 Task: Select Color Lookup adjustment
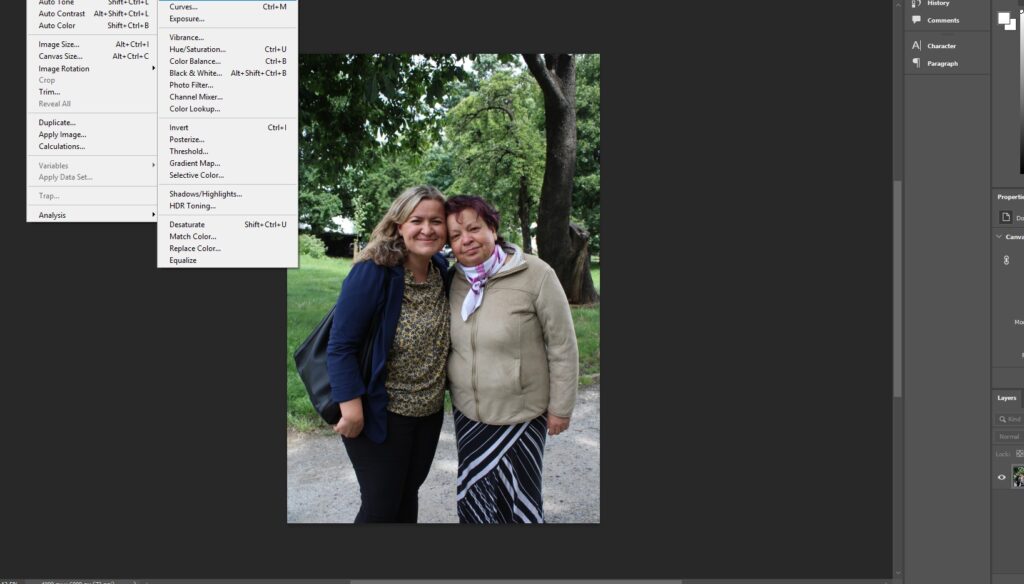click(x=227, y=109)
